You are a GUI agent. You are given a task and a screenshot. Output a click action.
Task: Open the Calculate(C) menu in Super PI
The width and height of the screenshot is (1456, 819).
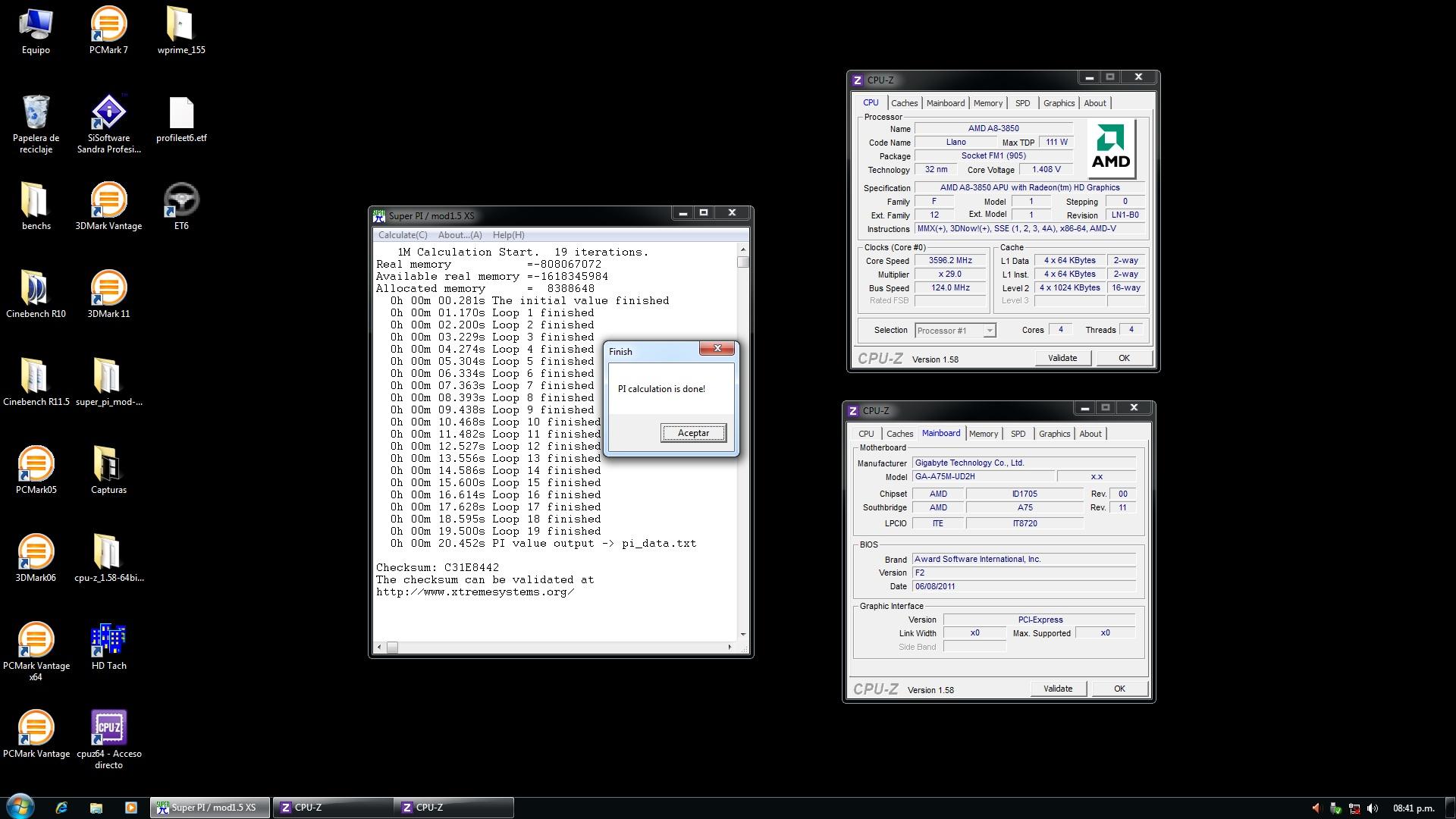[x=403, y=235]
